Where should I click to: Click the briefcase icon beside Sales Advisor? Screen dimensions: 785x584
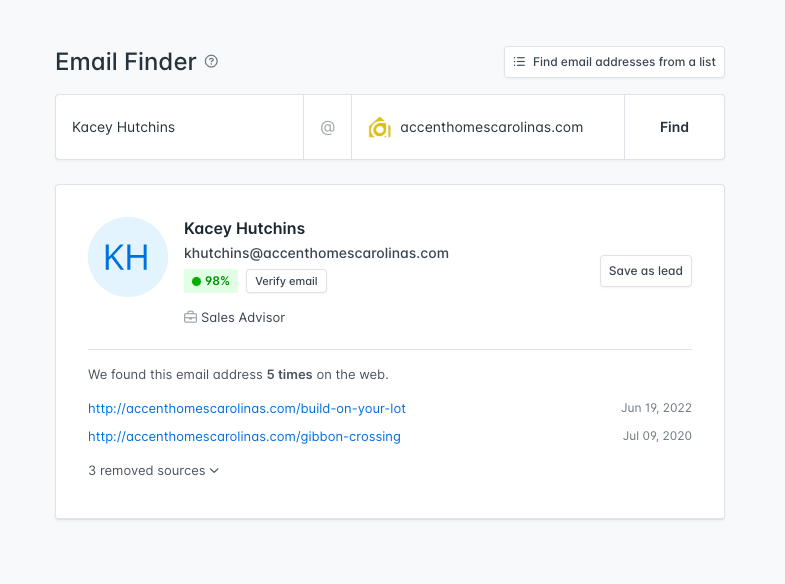pos(190,317)
